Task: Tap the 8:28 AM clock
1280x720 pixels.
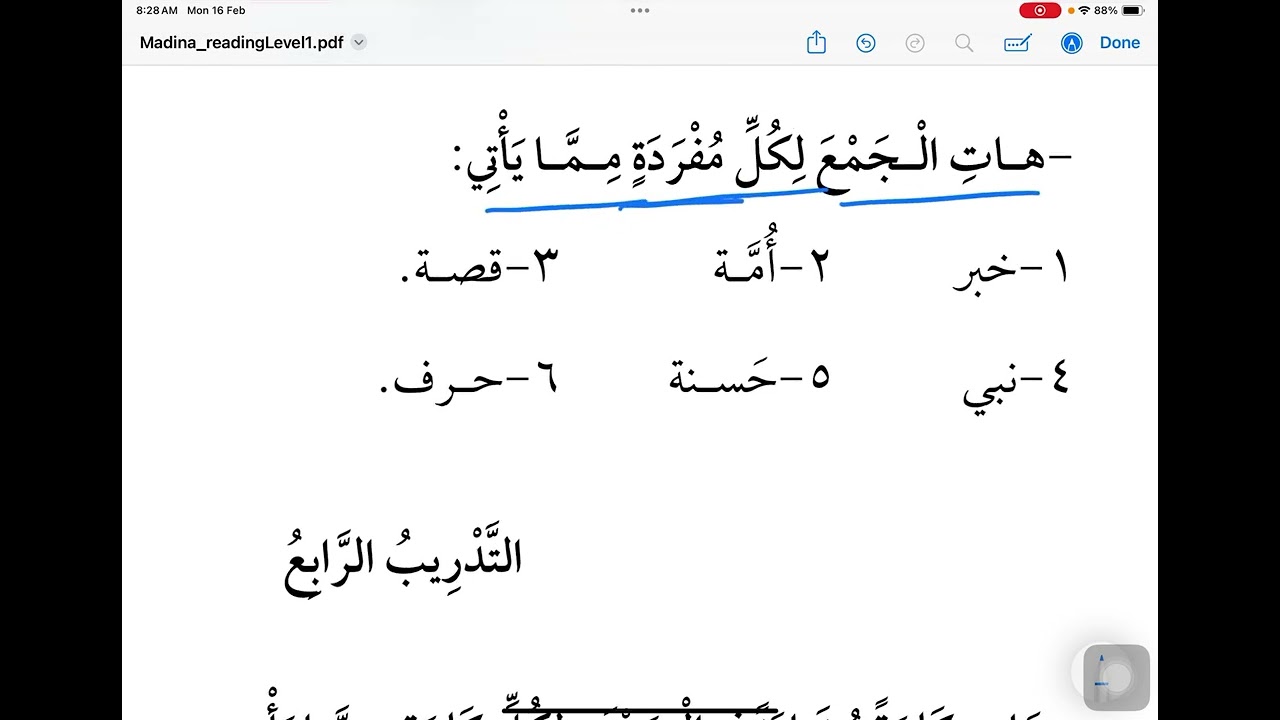Action: pos(157,10)
